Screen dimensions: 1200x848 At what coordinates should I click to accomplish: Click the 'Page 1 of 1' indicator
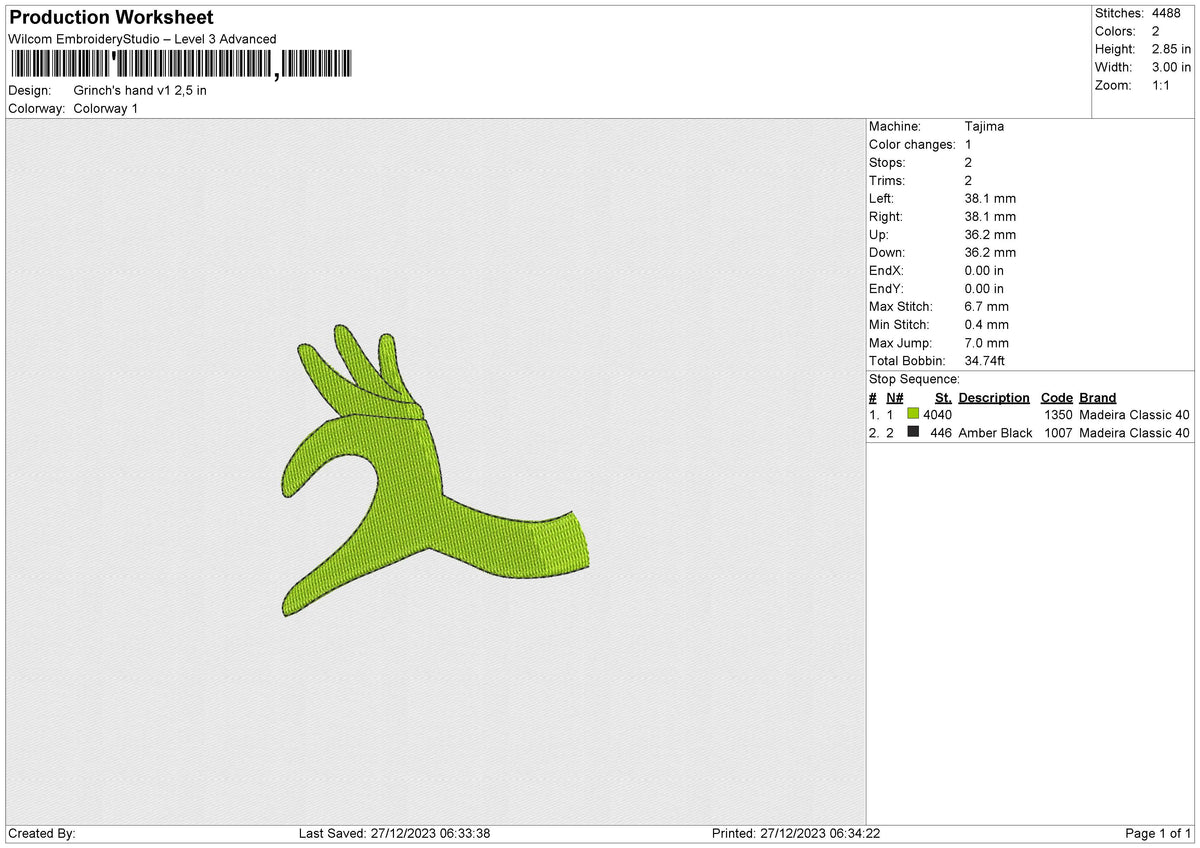[1158, 833]
